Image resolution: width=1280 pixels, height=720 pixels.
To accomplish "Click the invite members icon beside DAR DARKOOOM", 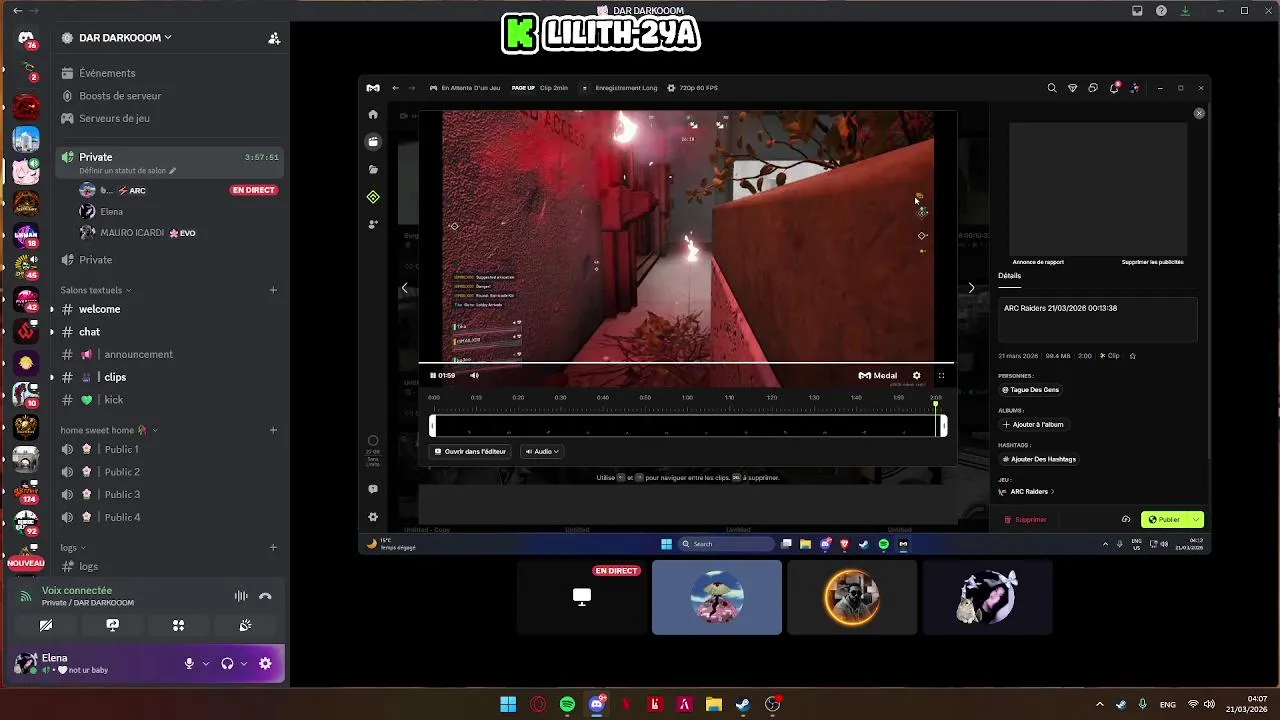I will (274, 38).
